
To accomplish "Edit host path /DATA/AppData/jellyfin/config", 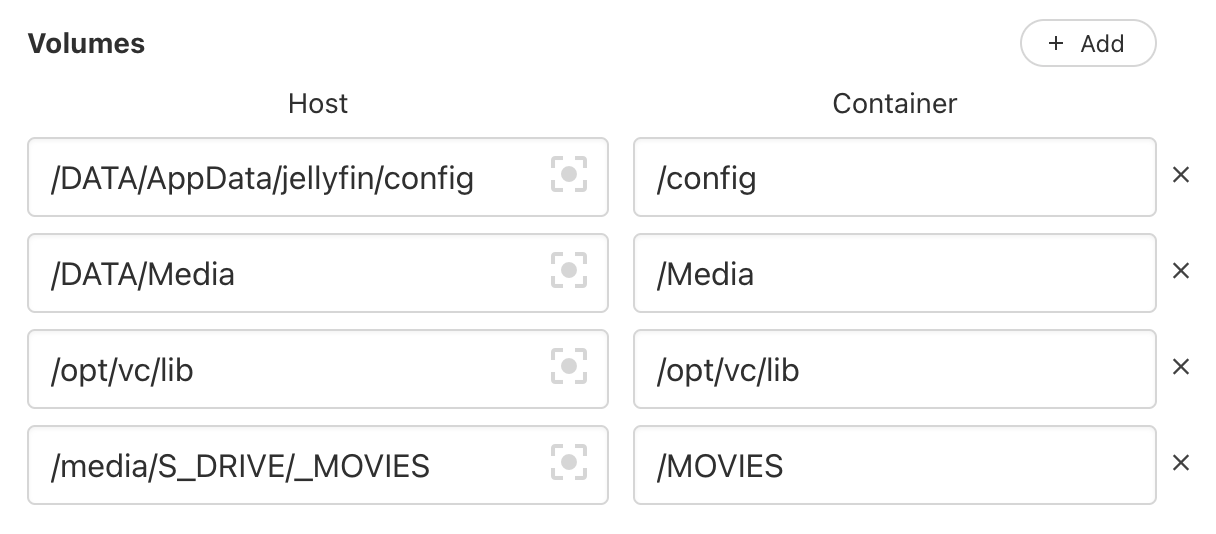I will 280,177.
